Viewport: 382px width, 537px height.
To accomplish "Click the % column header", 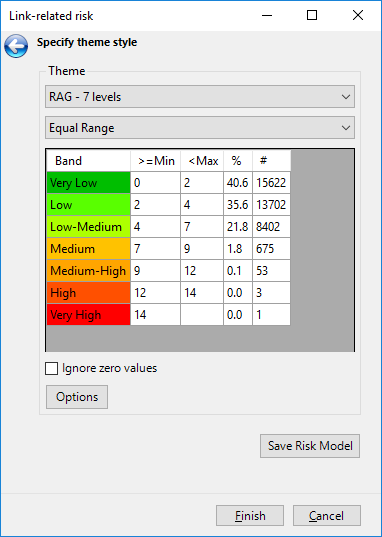I will [x=238, y=161].
